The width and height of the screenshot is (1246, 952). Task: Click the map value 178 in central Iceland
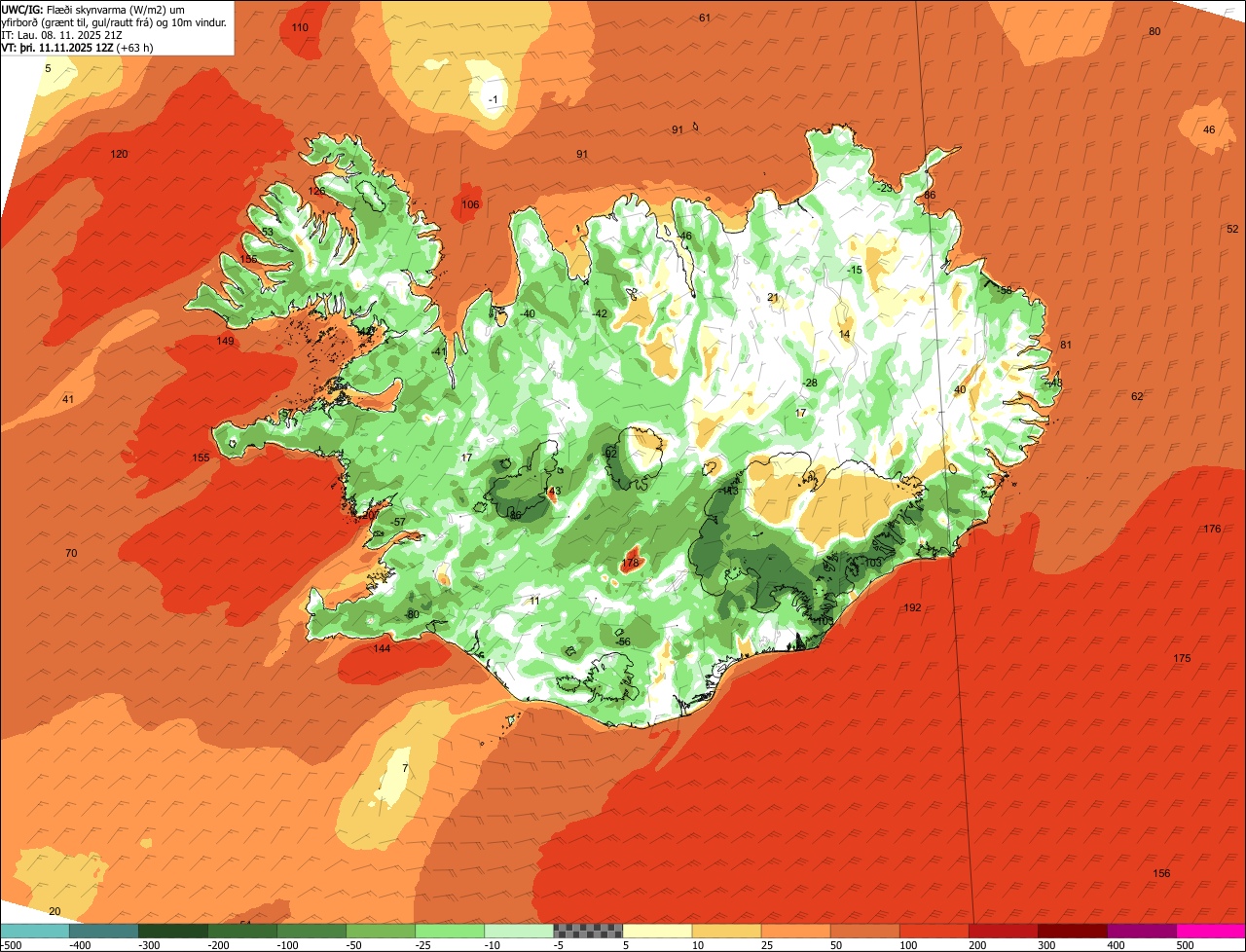pyautogui.click(x=630, y=563)
